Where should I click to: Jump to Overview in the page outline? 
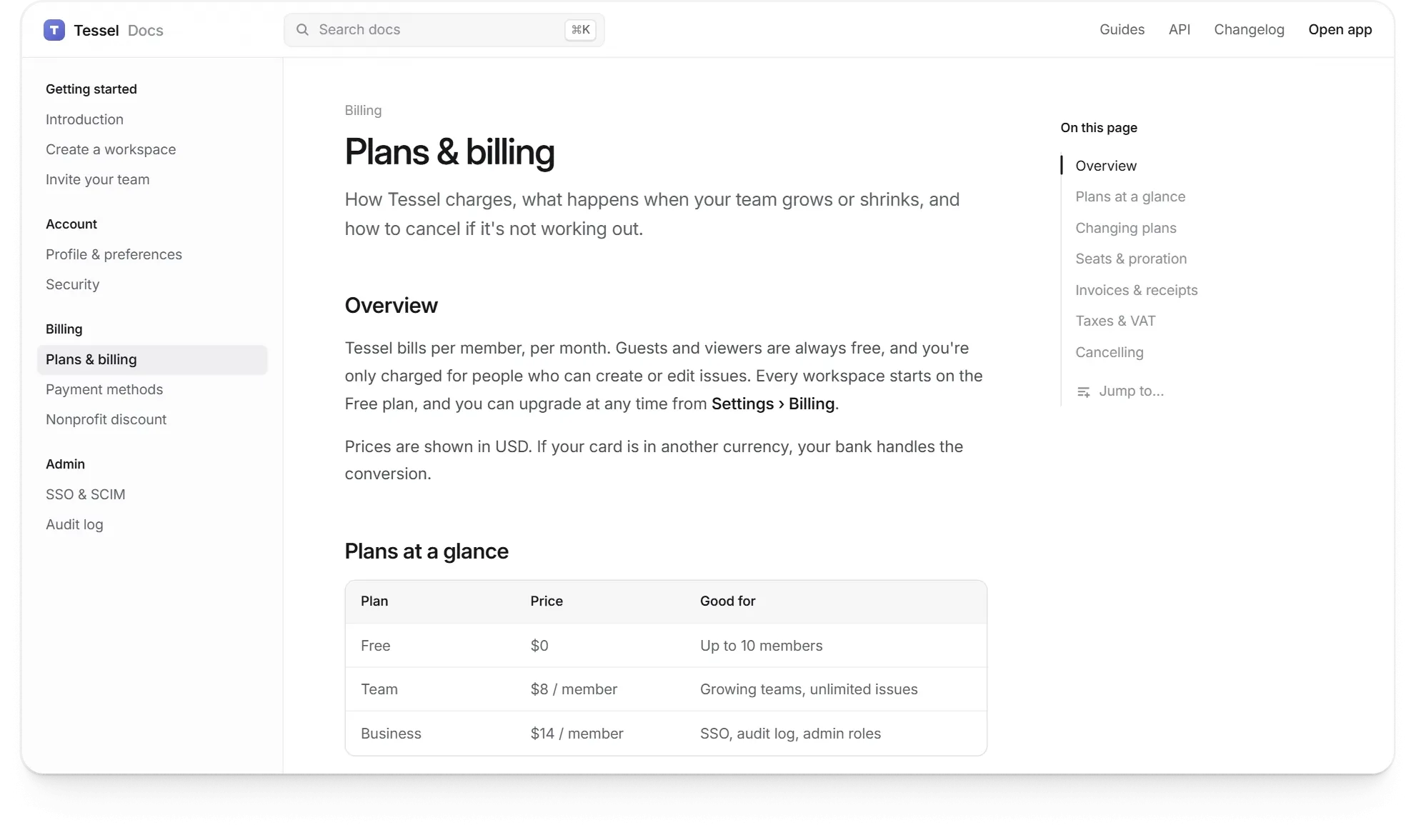(x=1105, y=166)
